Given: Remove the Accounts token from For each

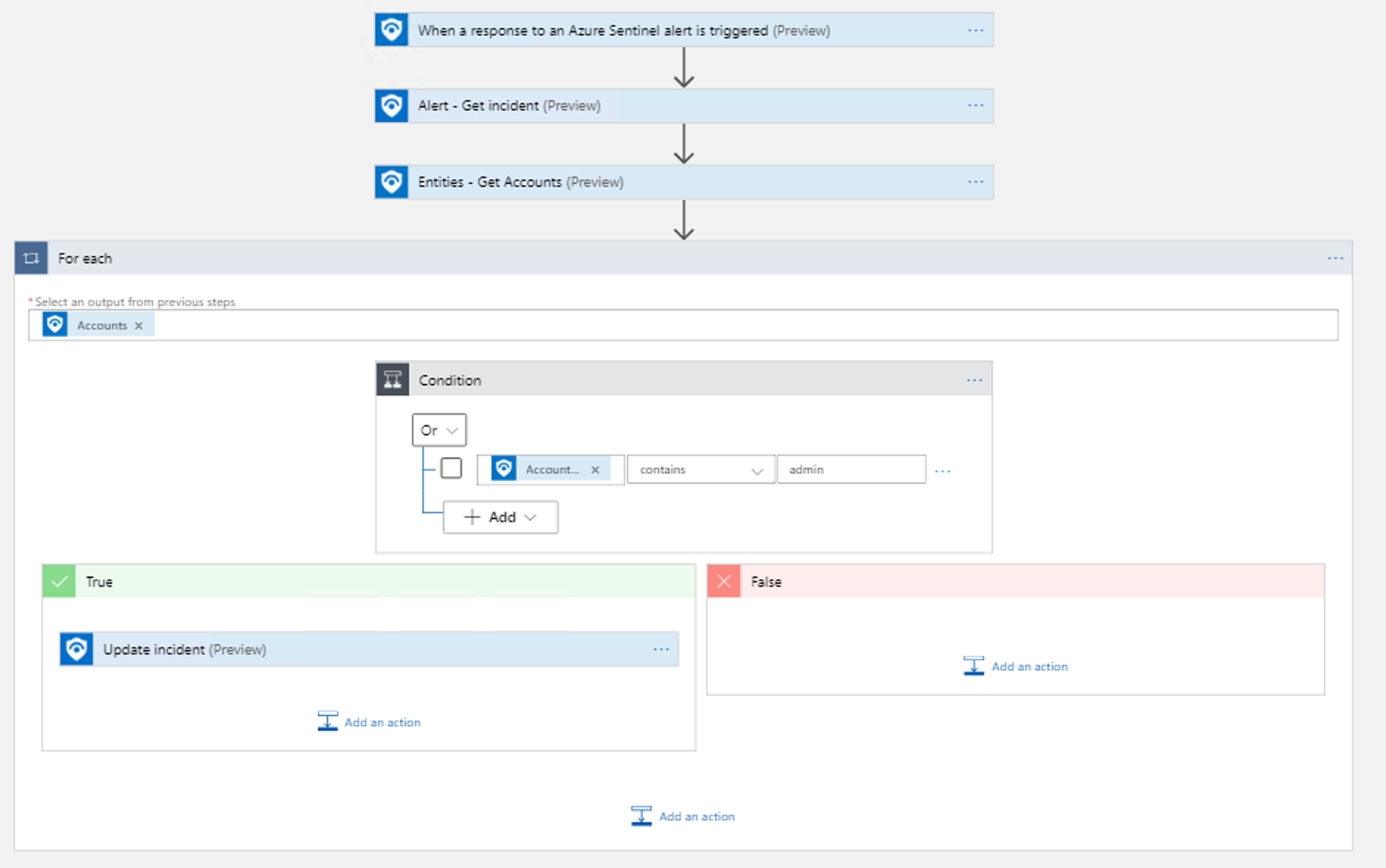Looking at the screenshot, I should point(138,325).
